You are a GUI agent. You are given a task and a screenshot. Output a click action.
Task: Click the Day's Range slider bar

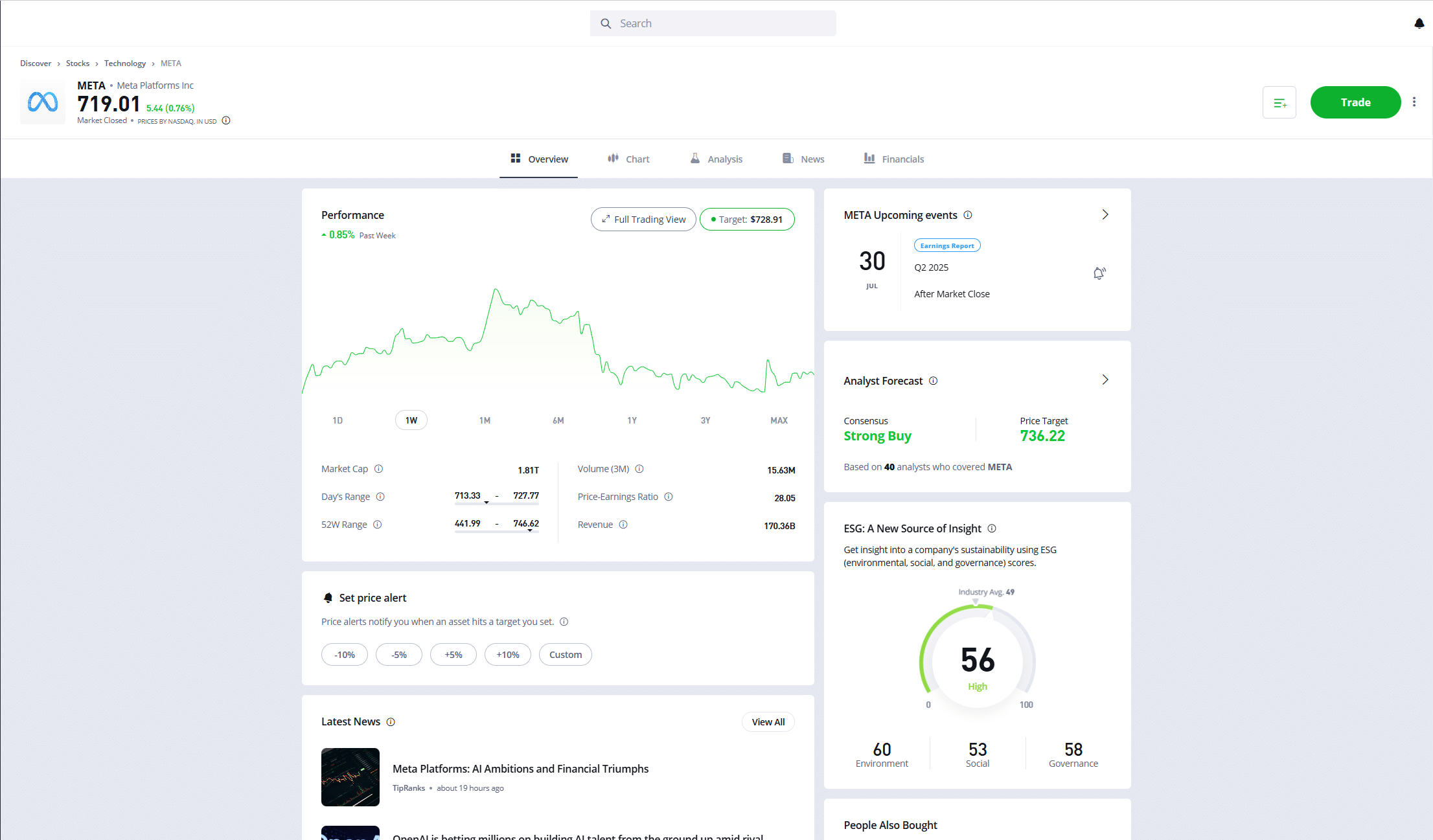point(497,503)
